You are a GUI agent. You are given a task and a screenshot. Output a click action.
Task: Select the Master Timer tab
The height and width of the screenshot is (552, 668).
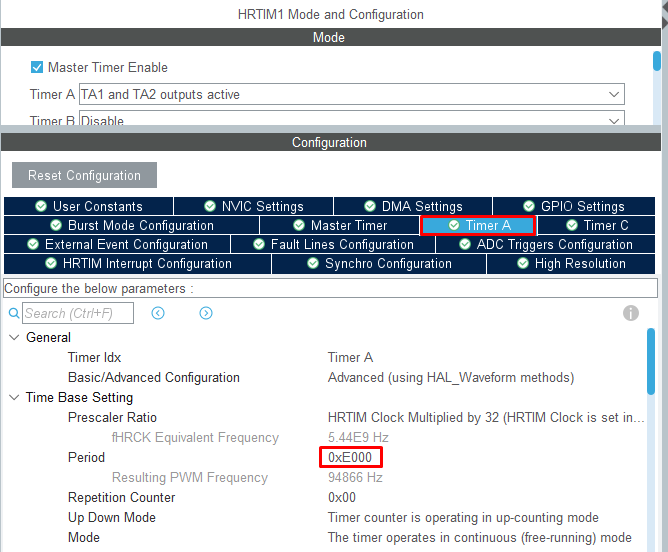(340, 225)
